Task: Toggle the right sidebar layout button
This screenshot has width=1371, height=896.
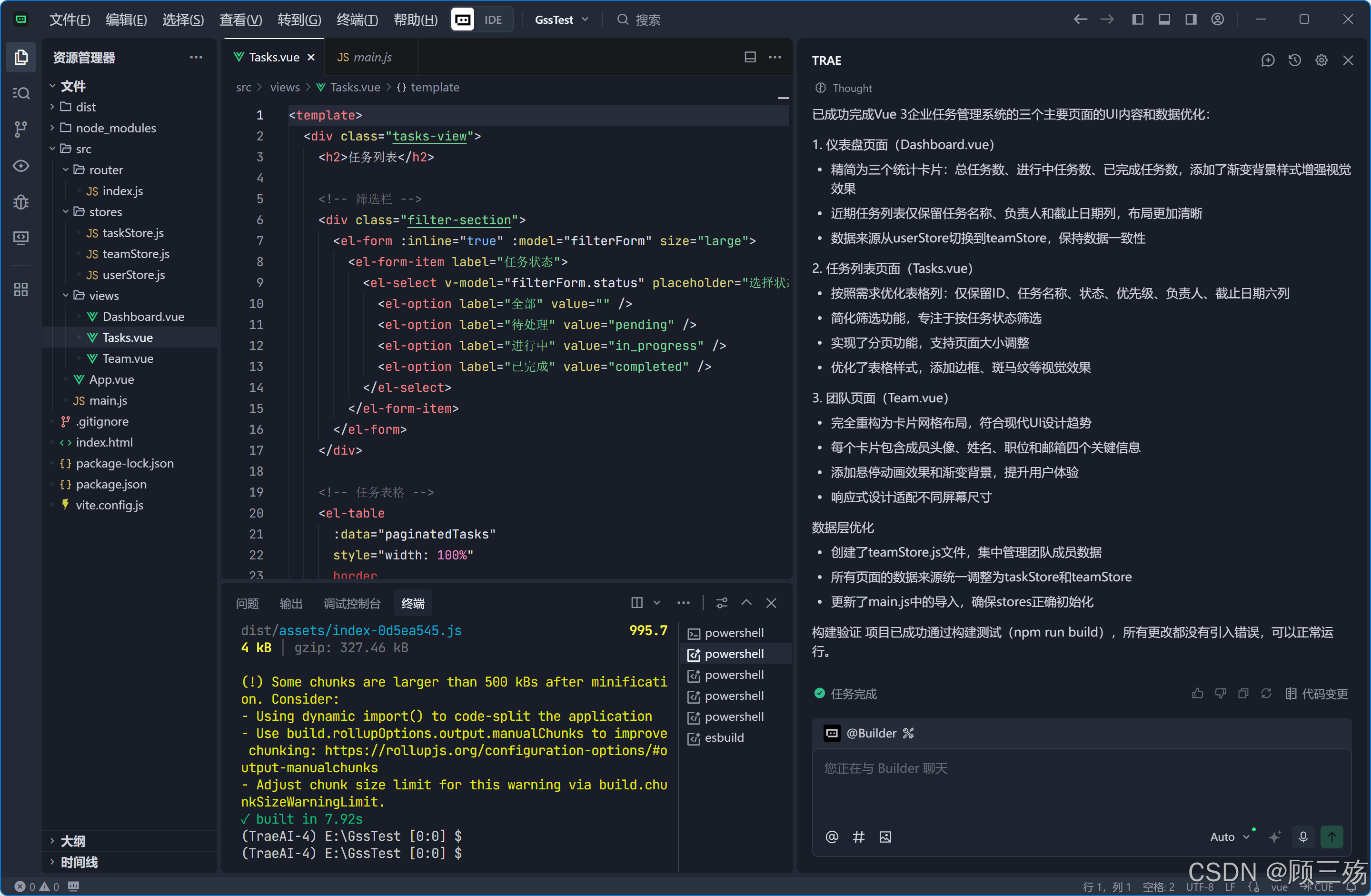Action: pos(1191,20)
